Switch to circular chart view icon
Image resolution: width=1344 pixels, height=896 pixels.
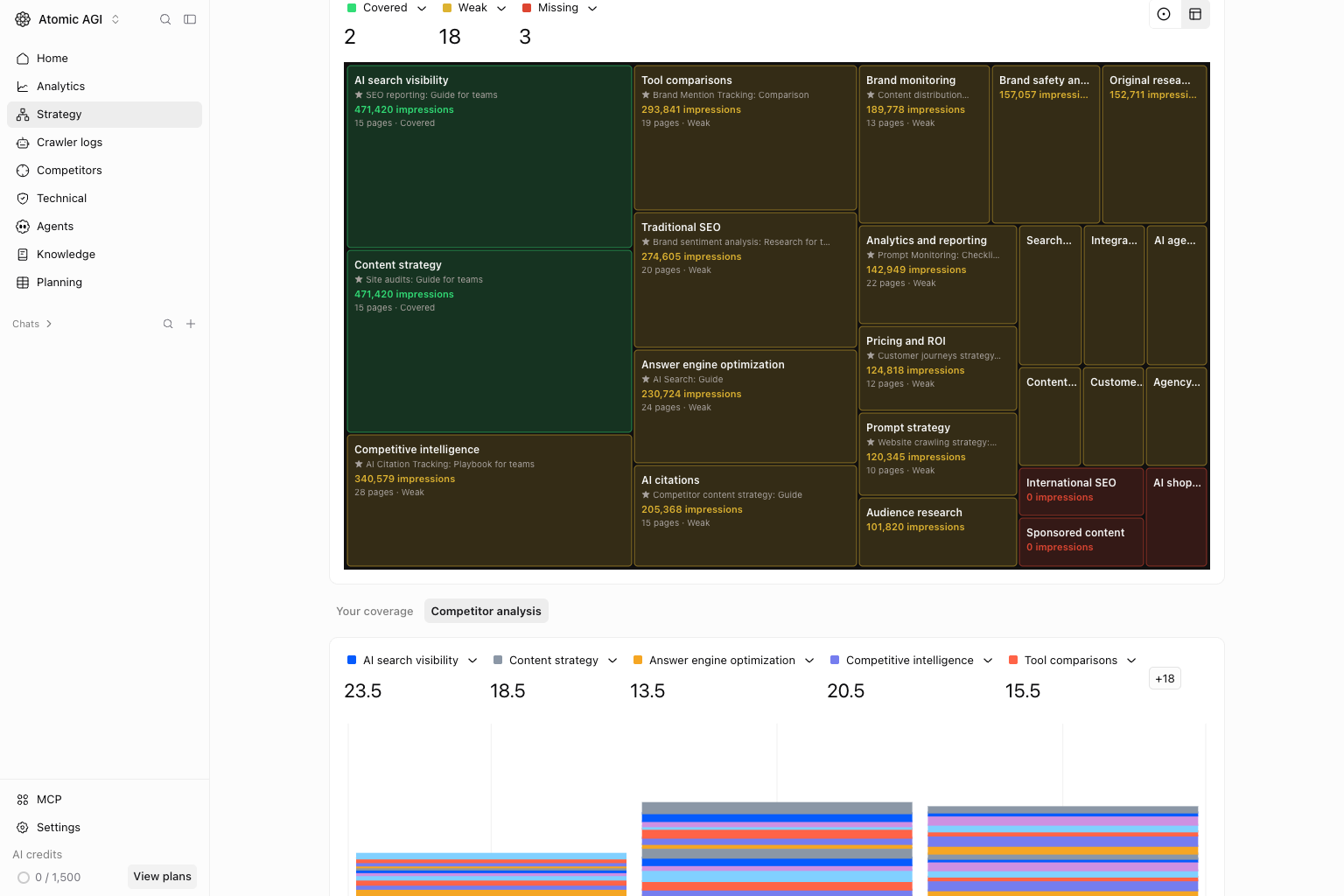[x=1164, y=14]
